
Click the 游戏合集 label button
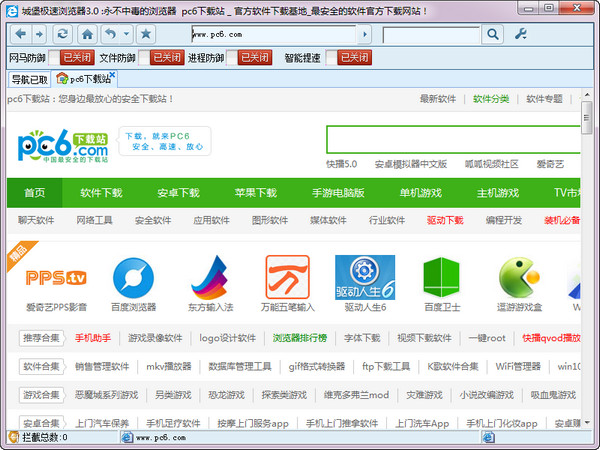tap(41, 395)
